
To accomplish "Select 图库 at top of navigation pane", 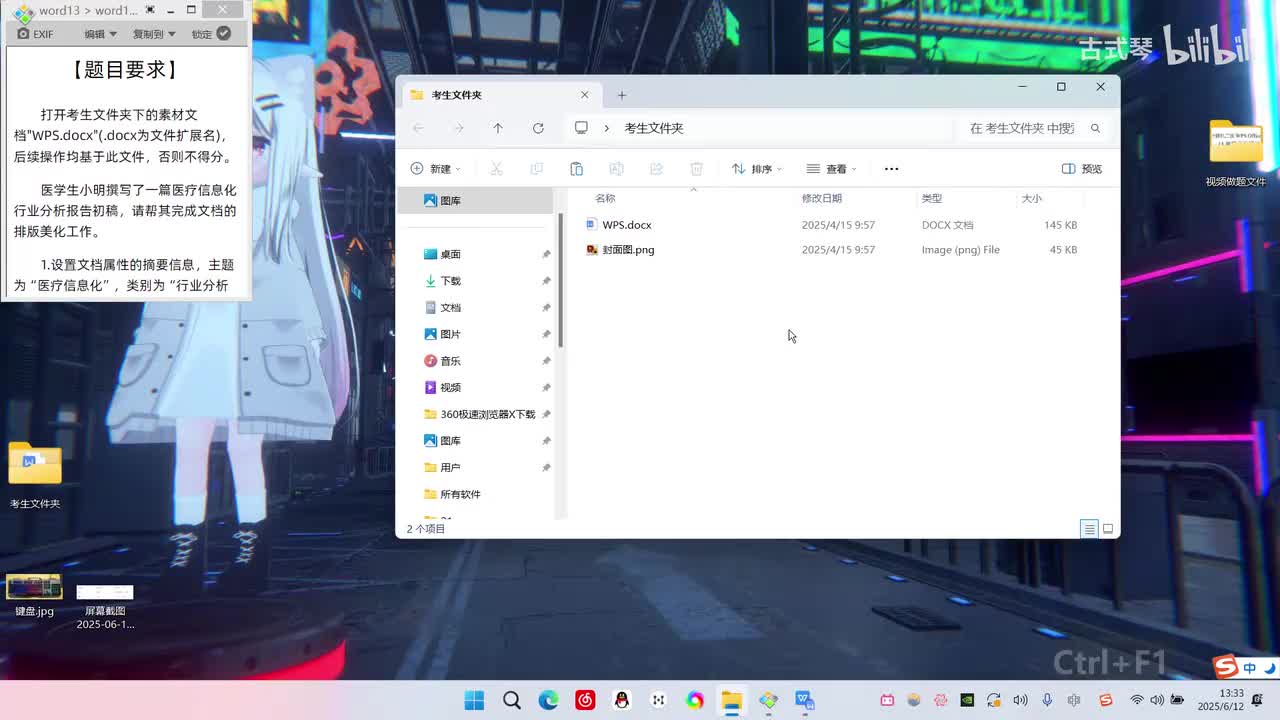I will click(477, 201).
